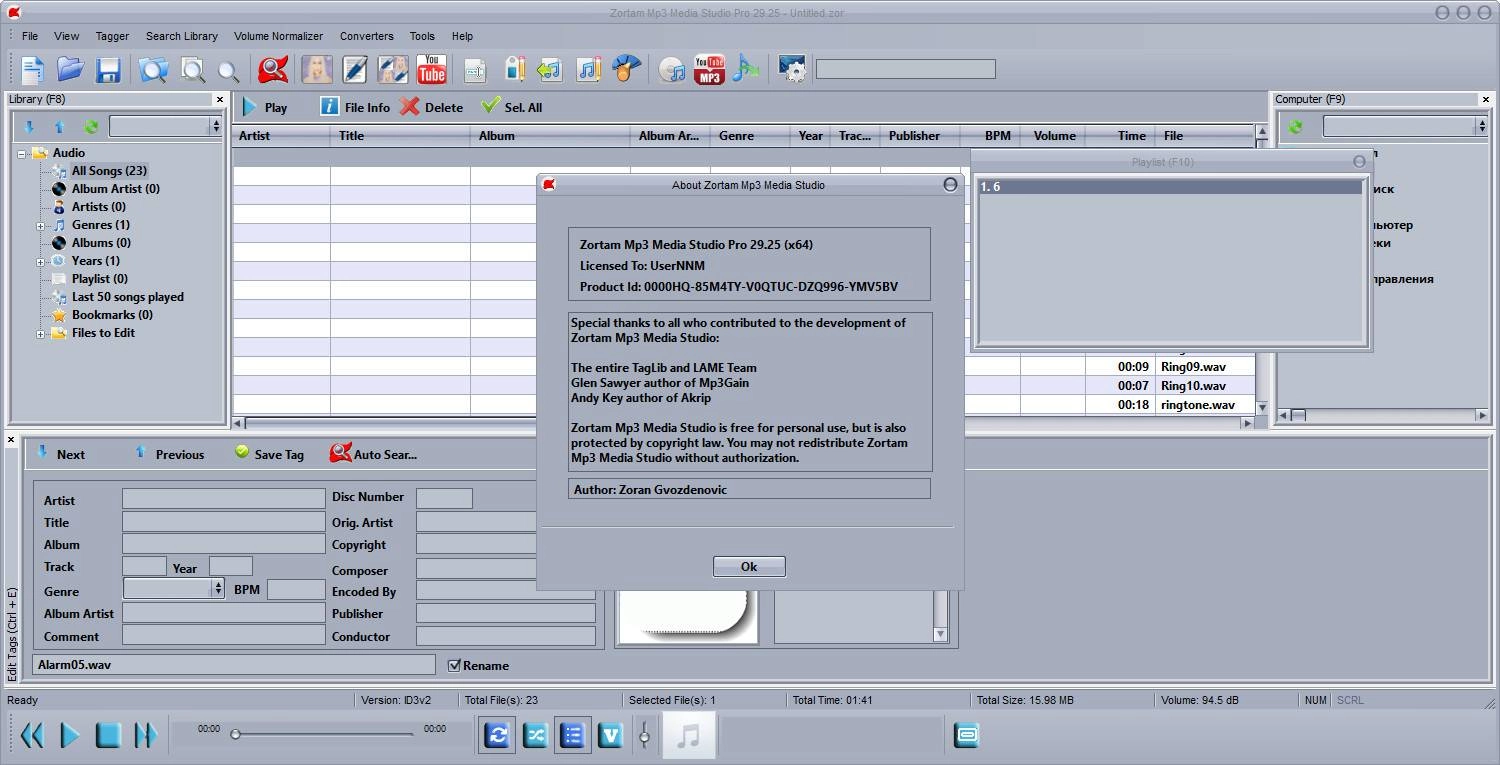Click the music note with pencil toolbar icon

pyautogui.click(x=588, y=69)
